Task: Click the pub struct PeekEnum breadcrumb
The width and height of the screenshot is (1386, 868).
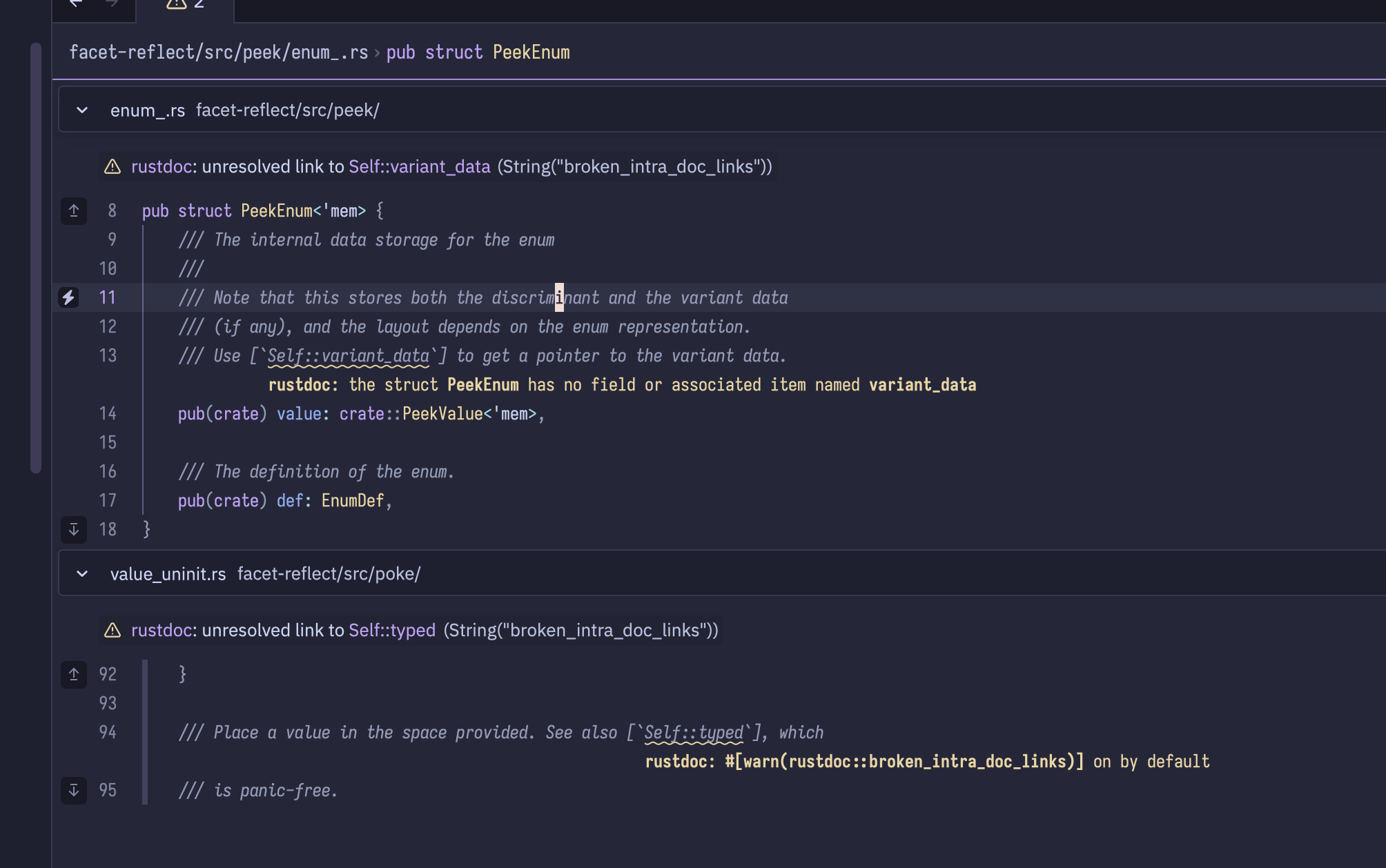Action: 478,52
